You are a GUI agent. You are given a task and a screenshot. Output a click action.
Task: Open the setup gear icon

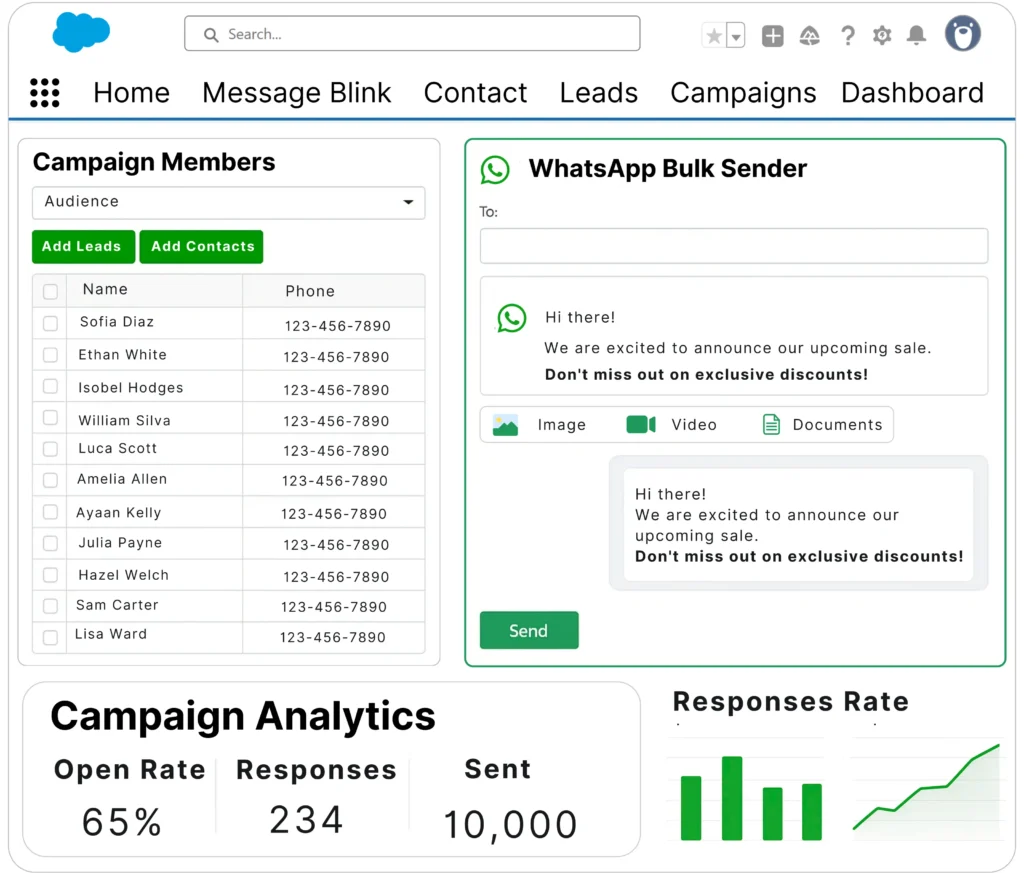(881, 36)
